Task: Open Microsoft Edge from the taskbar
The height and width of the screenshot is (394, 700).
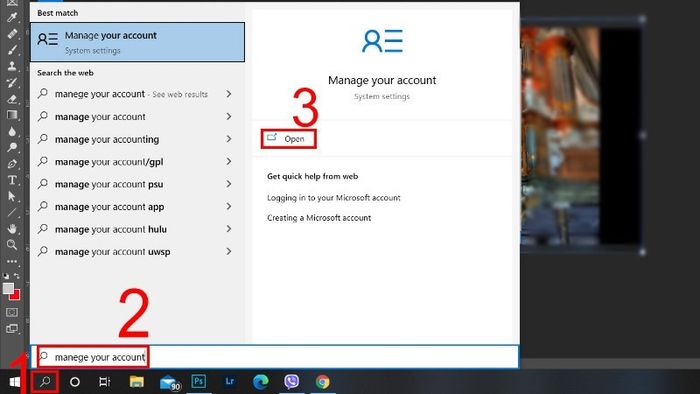Action: 261,382
